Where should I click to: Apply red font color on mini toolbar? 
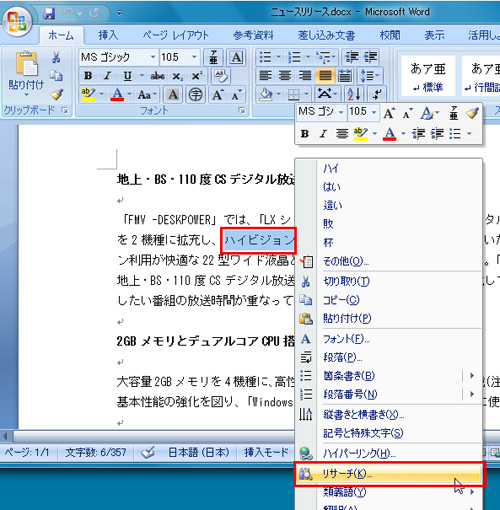pyautogui.click(x=389, y=134)
